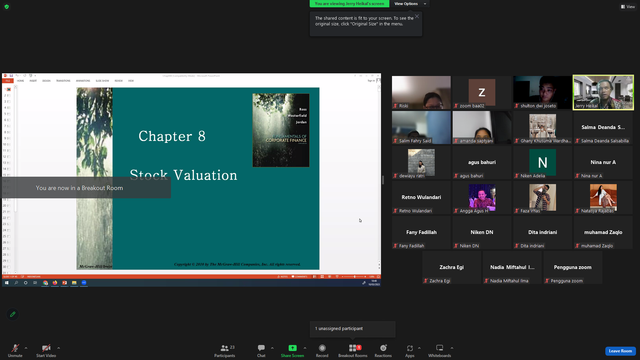Select the agus bahuri tile
The width and height of the screenshot is (640, 360).
482,162
